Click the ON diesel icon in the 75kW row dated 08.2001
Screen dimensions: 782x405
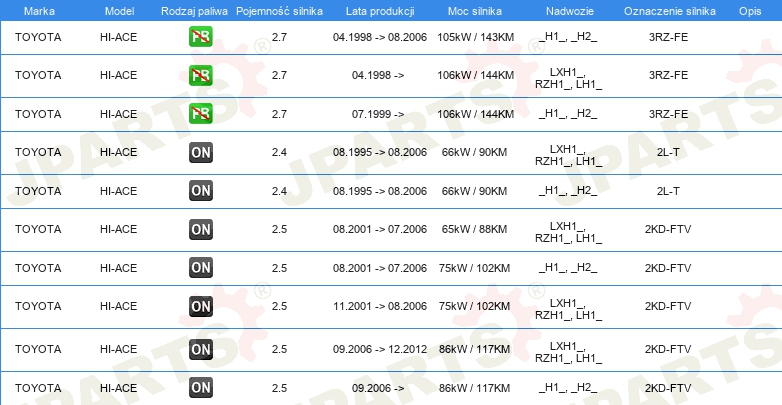200,268
